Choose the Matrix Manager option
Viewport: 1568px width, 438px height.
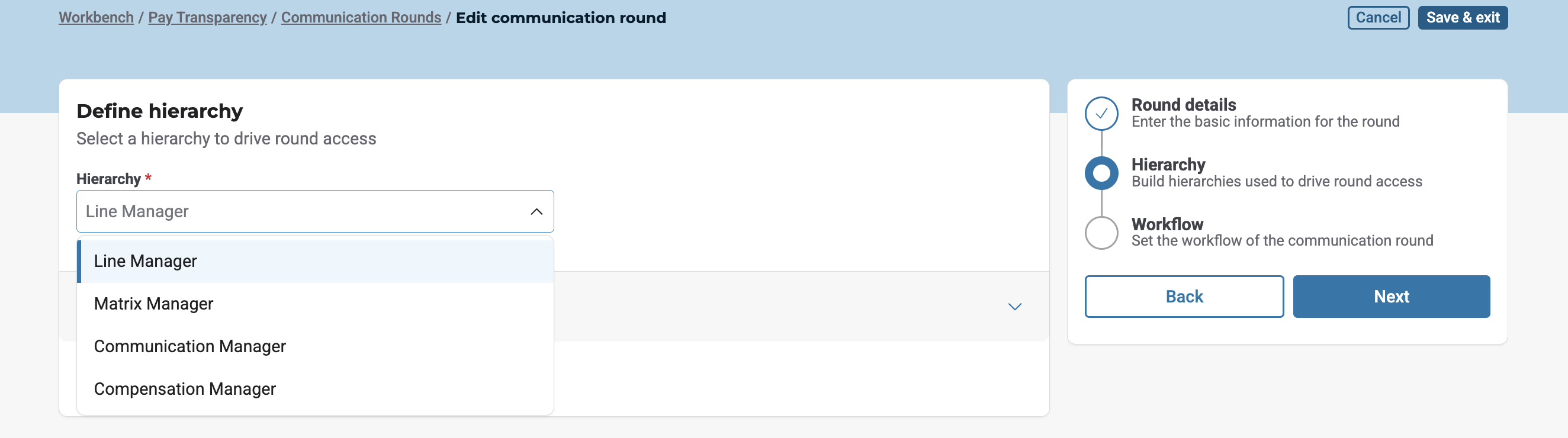153,304
